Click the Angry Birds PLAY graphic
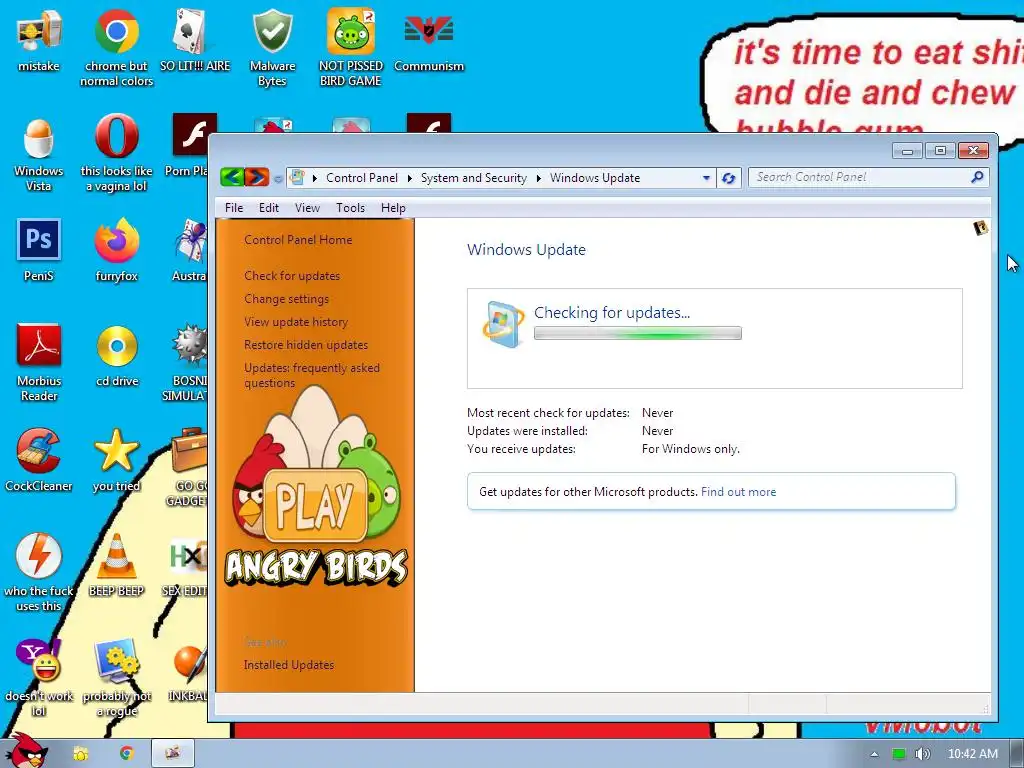1024x768 pixels. tap(316, 505)
